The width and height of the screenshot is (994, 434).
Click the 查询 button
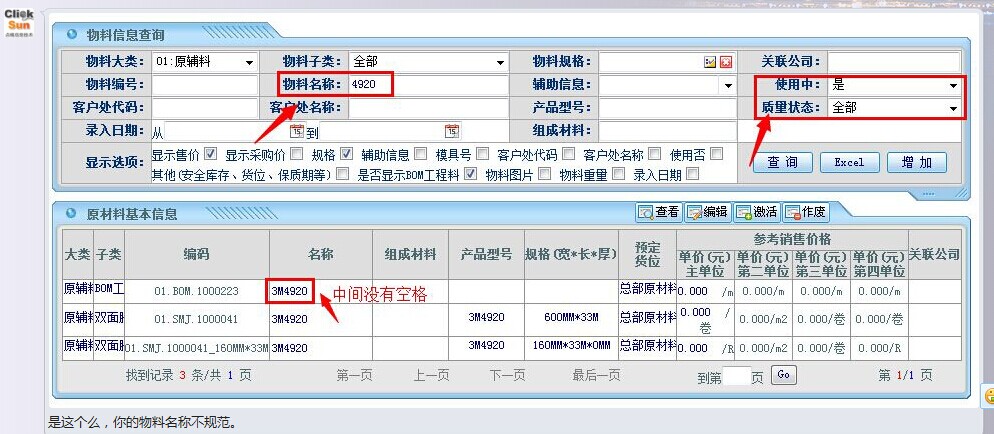pos(782,162)
